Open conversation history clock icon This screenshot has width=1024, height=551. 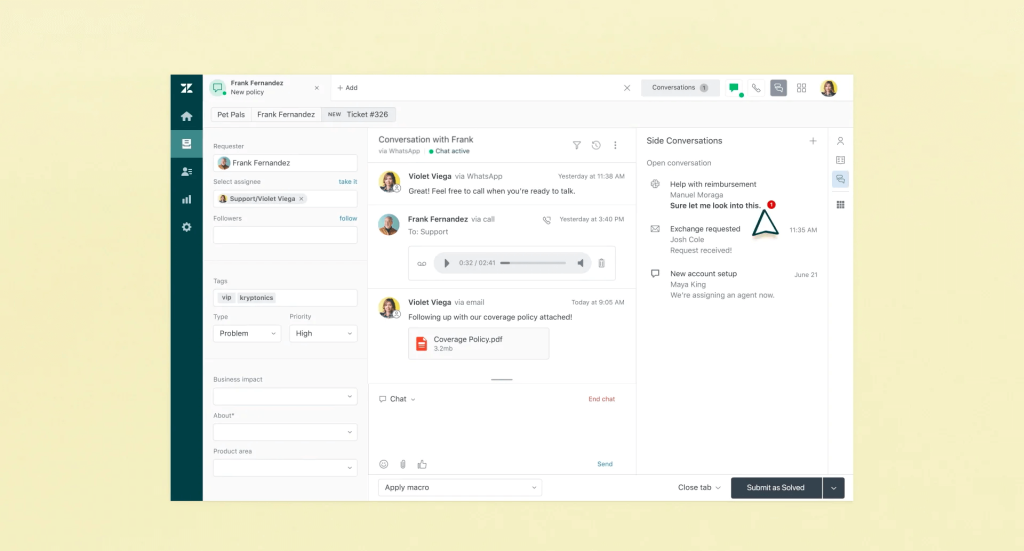596,145
